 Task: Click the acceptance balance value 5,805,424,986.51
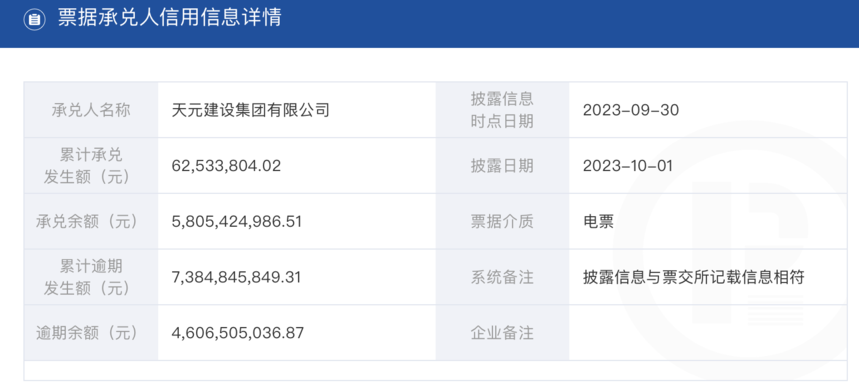[x=237, y=221]
